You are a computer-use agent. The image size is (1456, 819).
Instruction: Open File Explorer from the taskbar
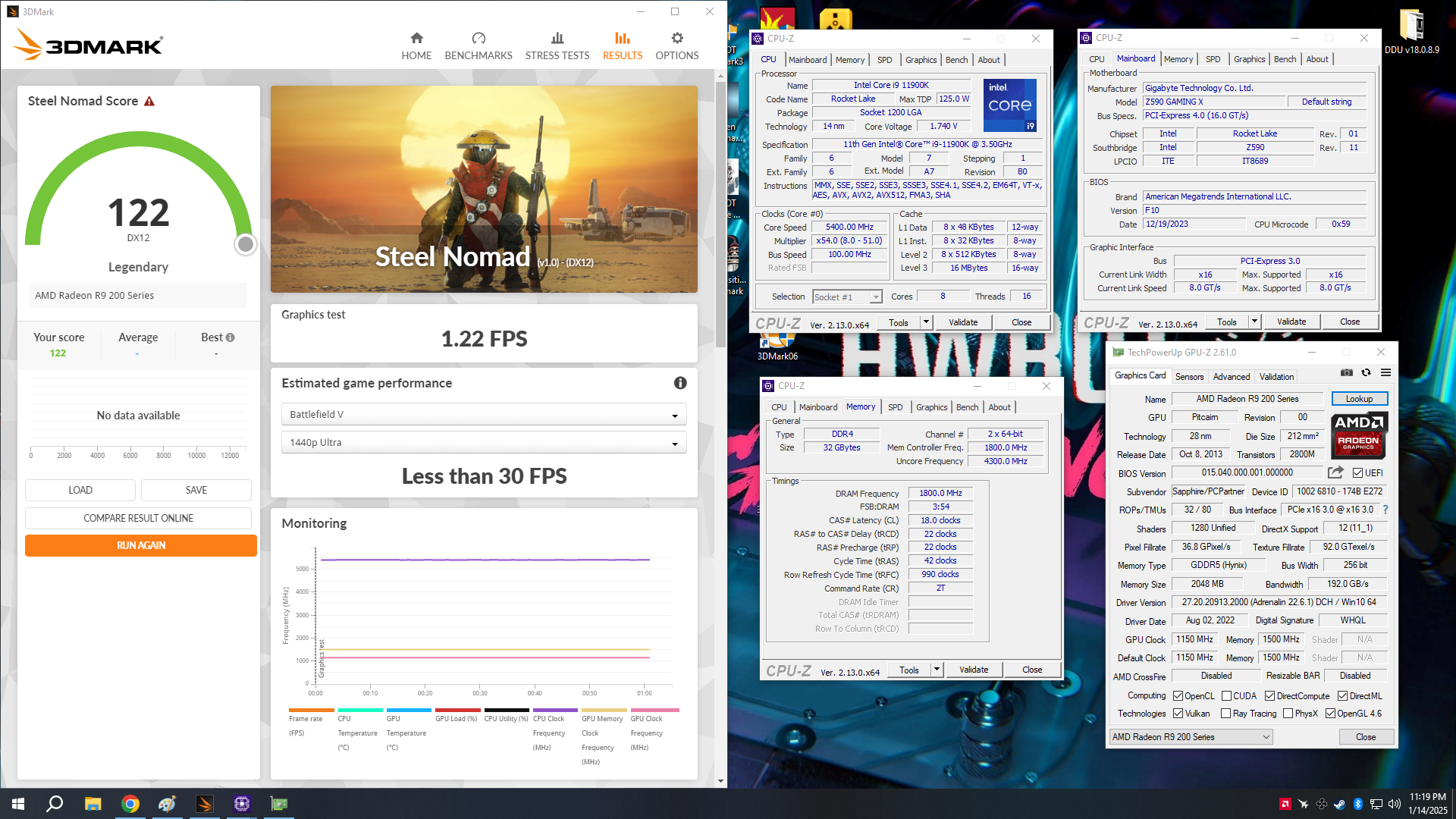coord(93,804)
